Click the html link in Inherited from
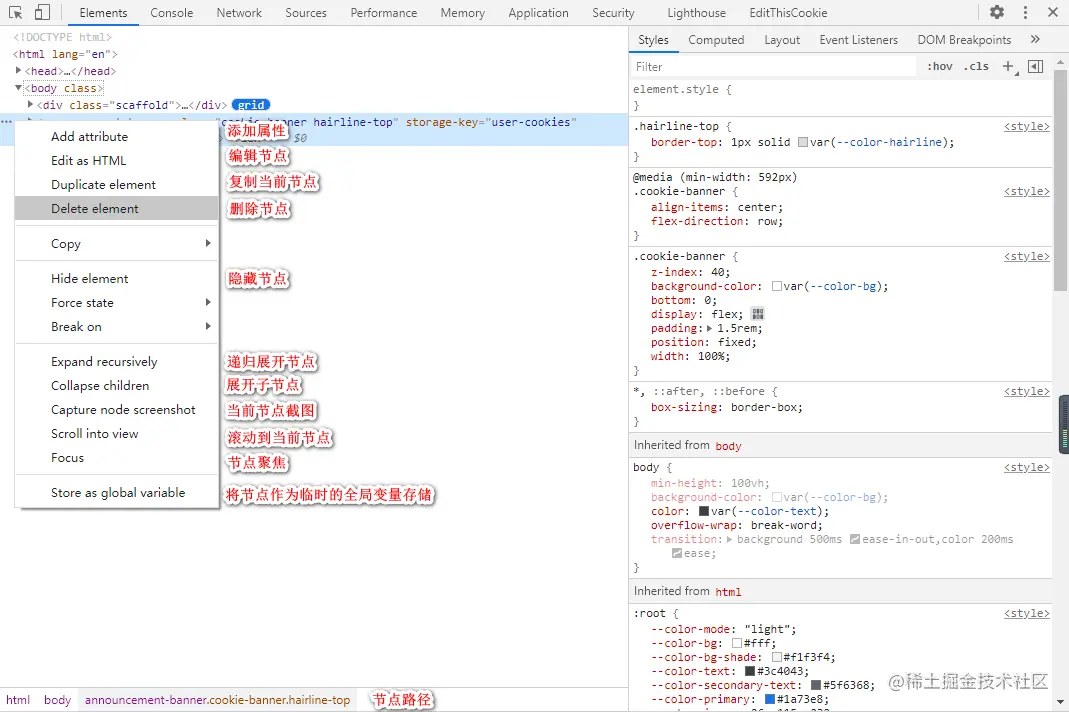This screenshot has width=1069, height=712. pyautogui.click(x=728, y=592)
